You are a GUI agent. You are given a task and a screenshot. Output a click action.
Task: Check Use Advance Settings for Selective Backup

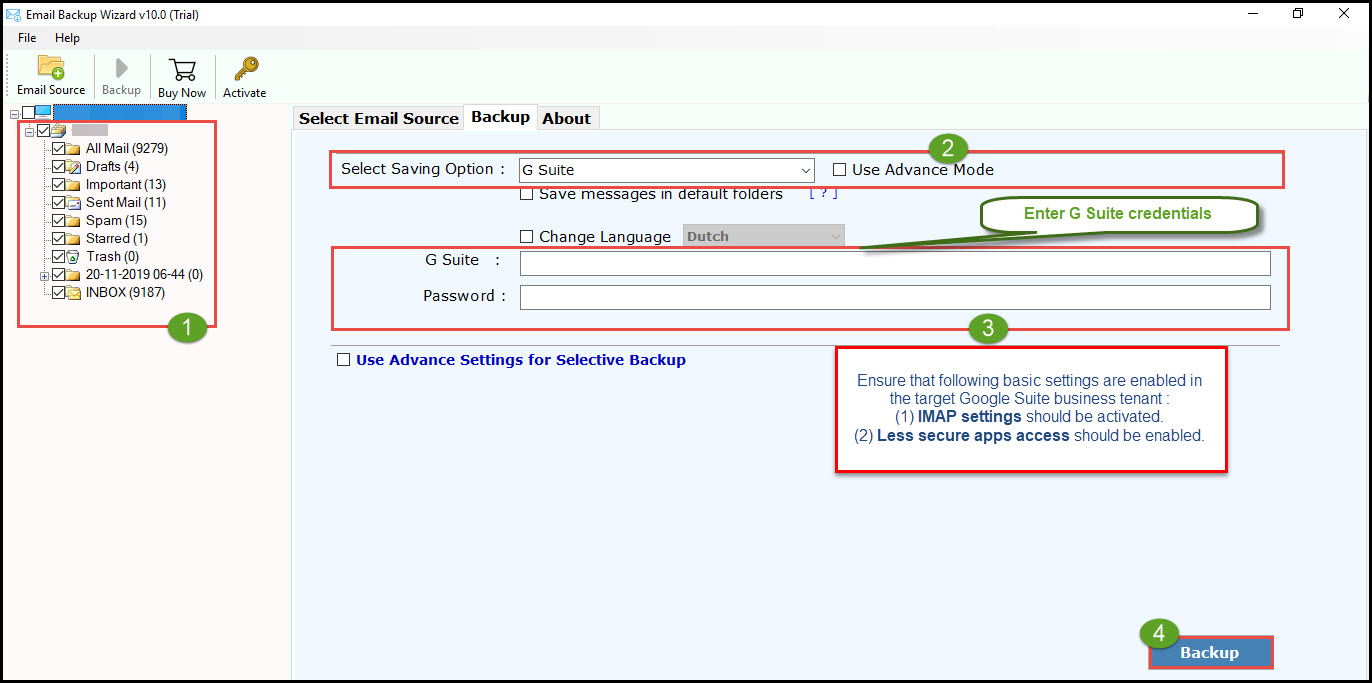click(x=344, y=360)
